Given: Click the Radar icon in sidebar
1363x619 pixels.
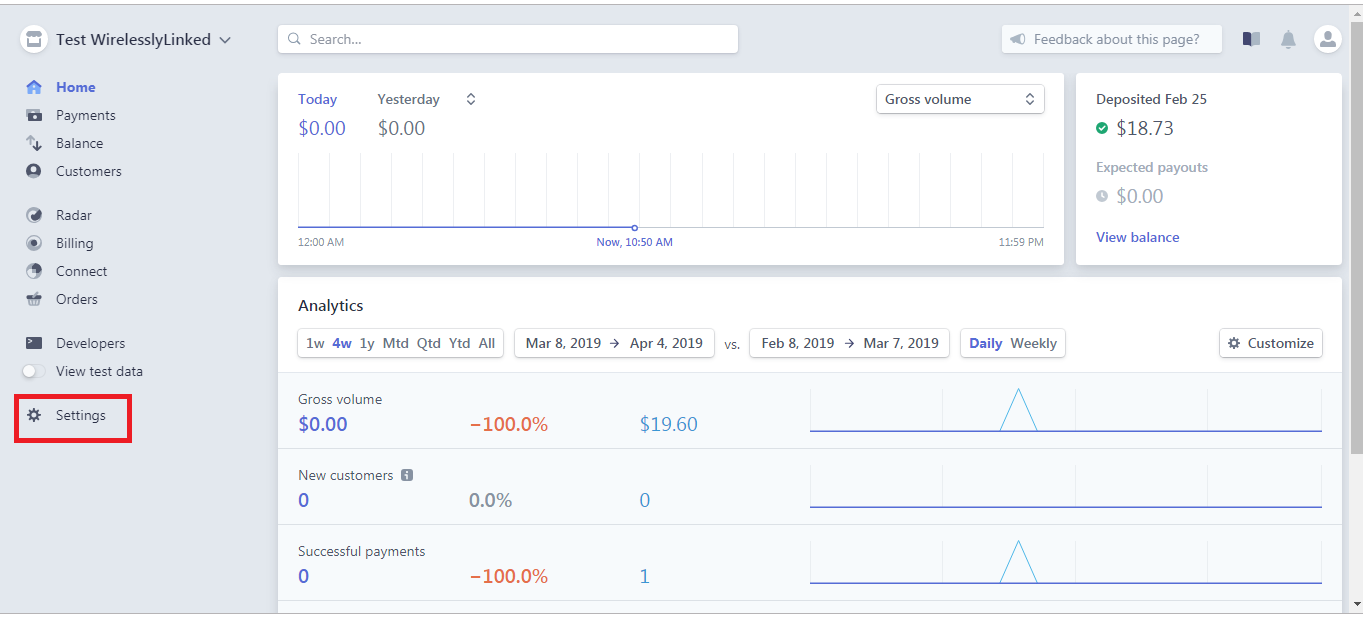Looking at the screenshot, I should click(x=34, y=215).
